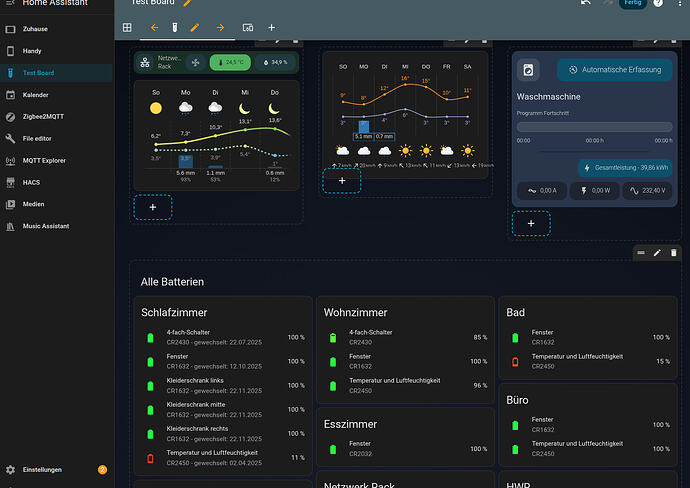690x488 pixels.
Task: Delete the Alle Batterien section
Action: click(673, 253)
